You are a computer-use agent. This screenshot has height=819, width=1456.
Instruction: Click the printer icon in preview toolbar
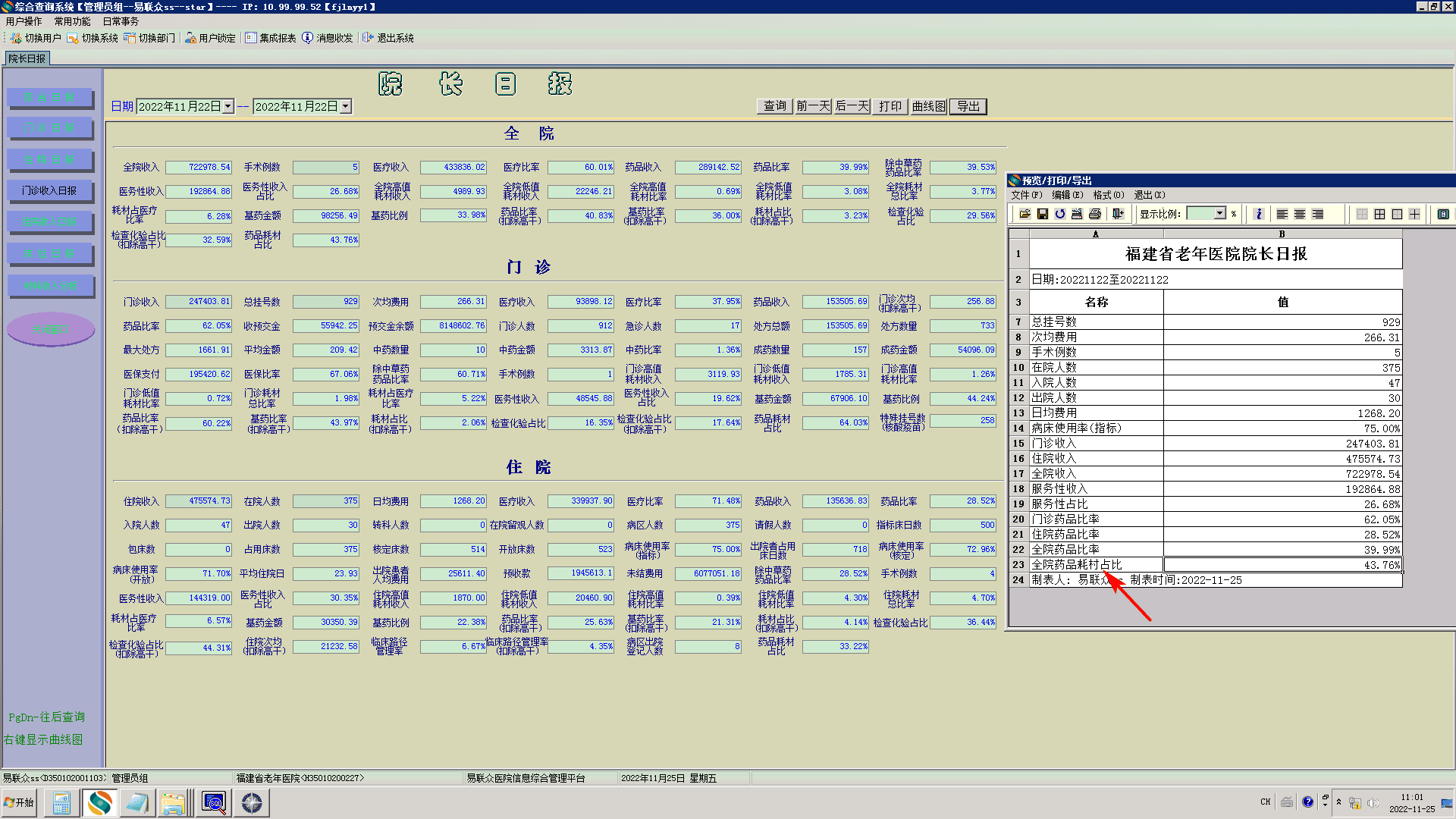click(1095, 214)
